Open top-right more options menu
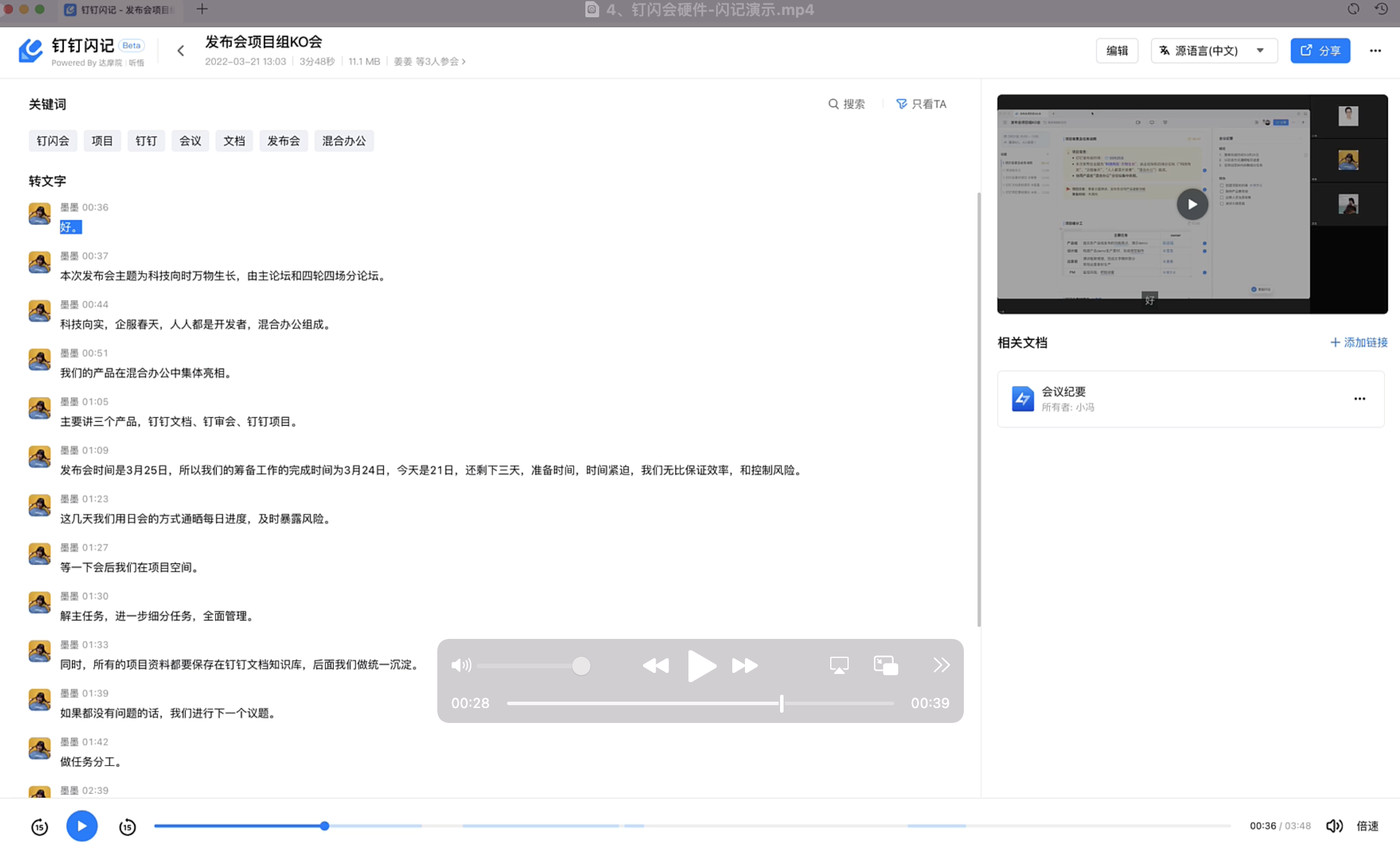The width and height of the screenshot is (1400, 848). [1375, 51]
